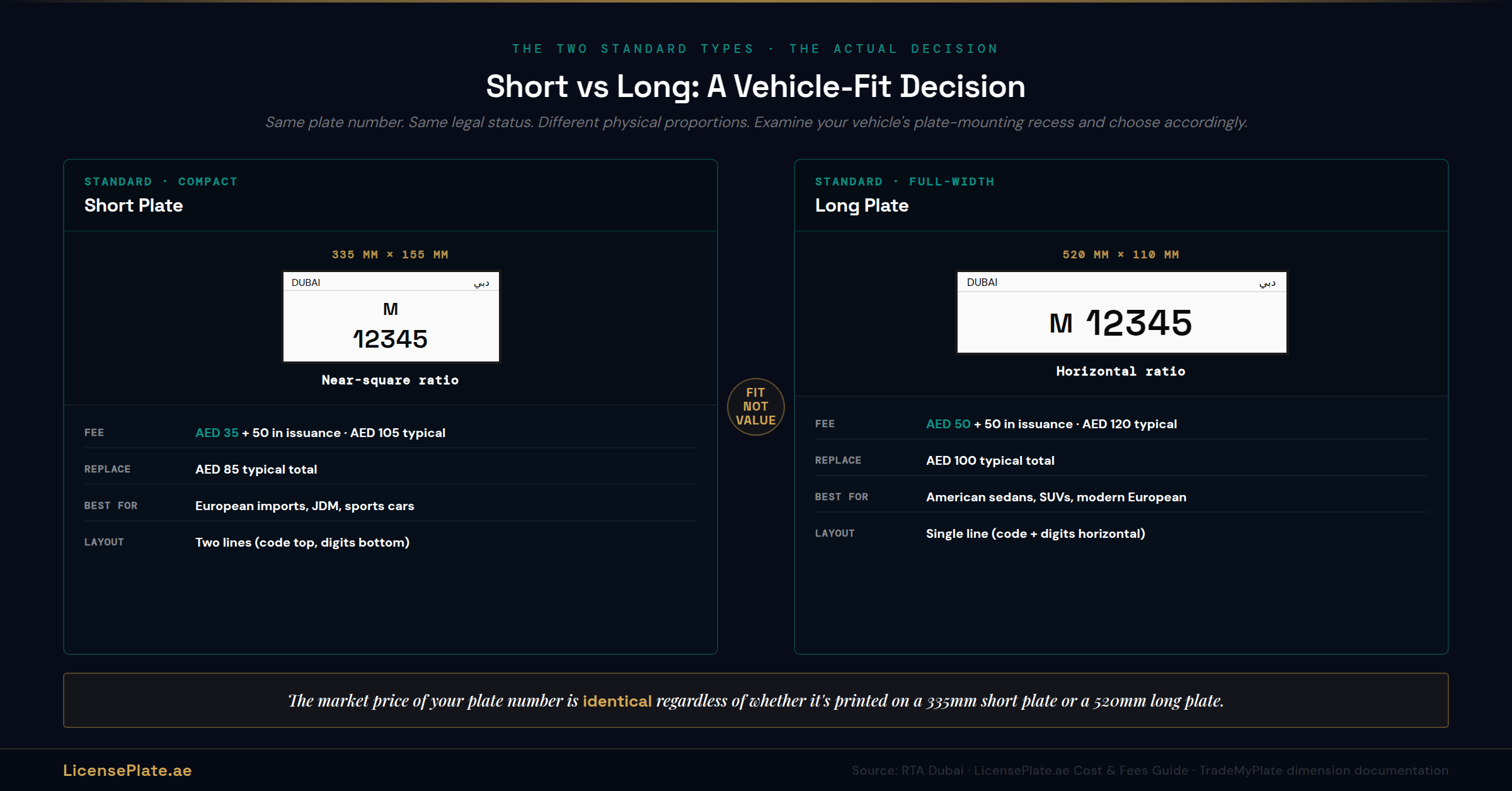Click the AED 50 long plate fee
This screenshot has width=1512, height=791.
click(x=948, y=424)
